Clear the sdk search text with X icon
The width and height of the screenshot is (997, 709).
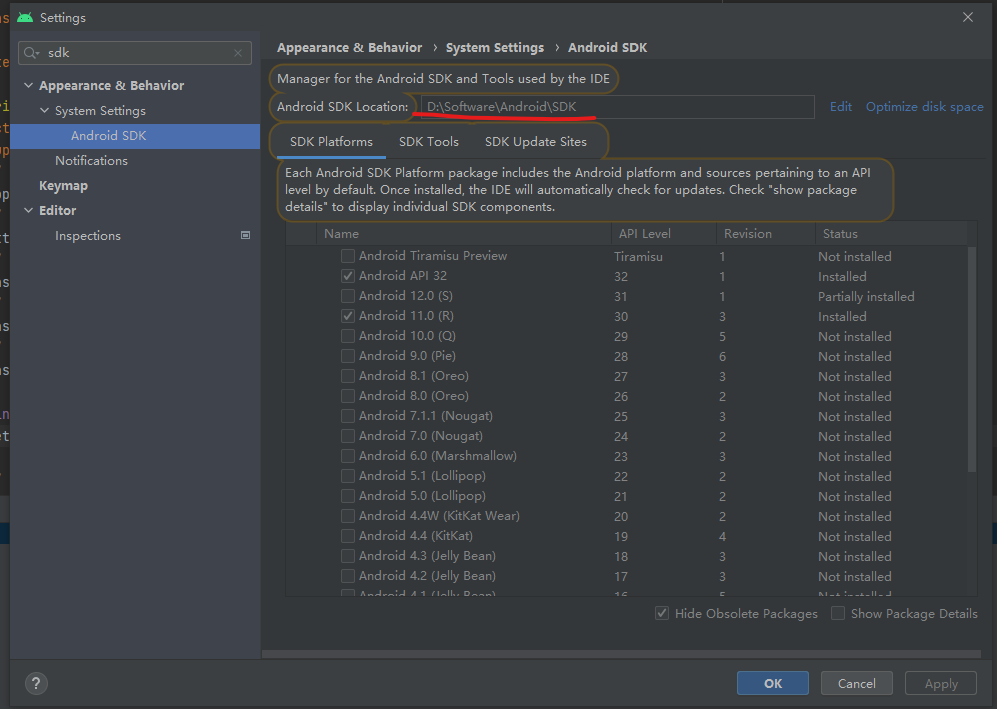pyautogui.click(x=238, y=53)
